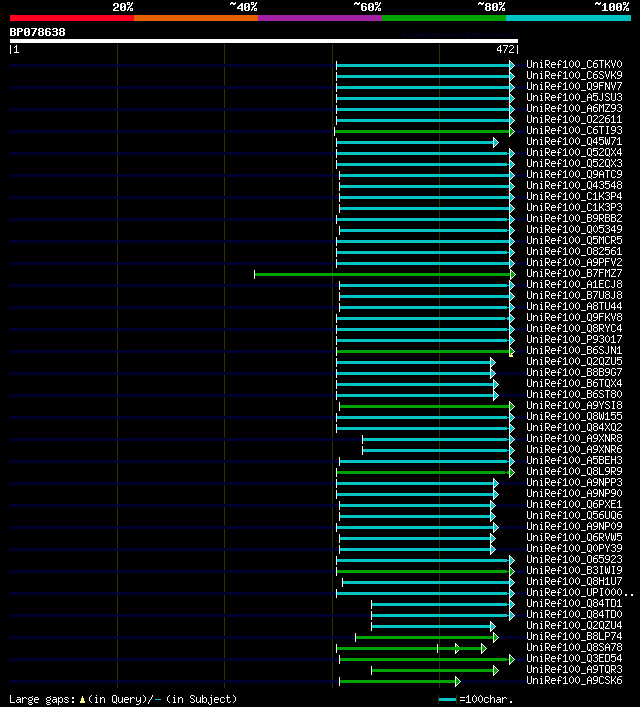Click the UniRef100_Q9ATC9 entry
640x707 pixels.
coord(574,174)
